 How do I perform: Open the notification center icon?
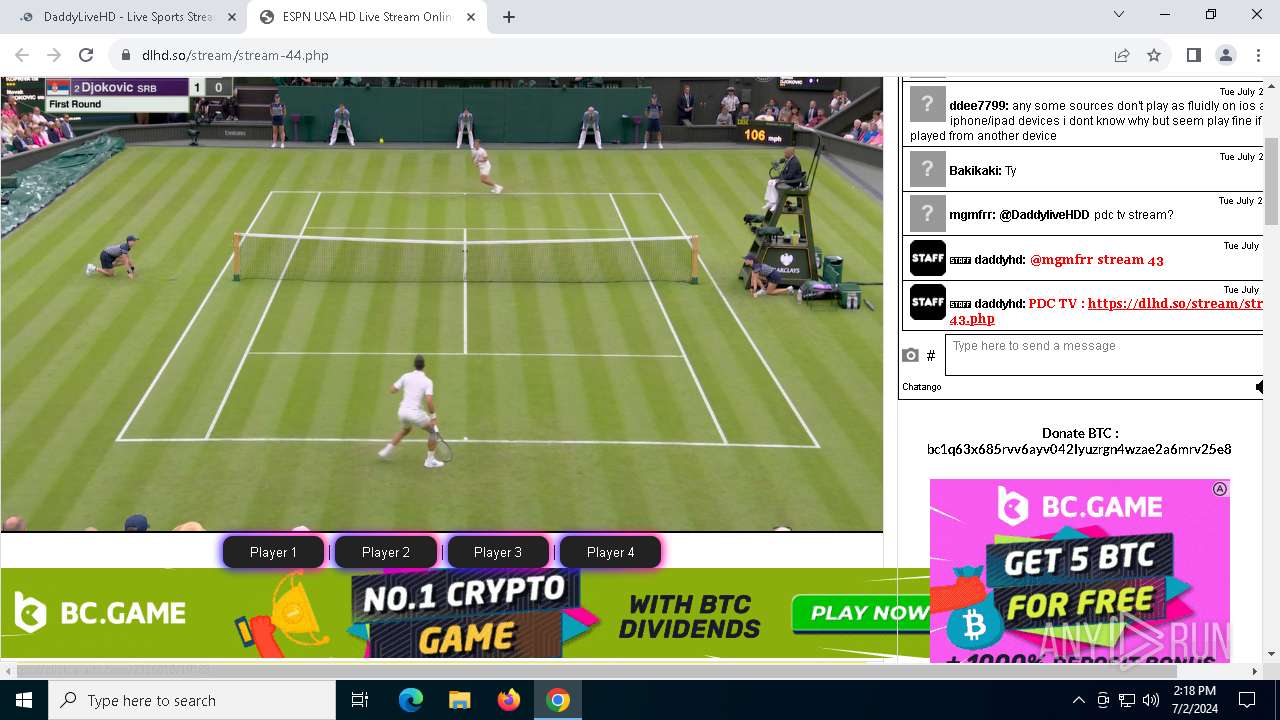click(x=1247, y=700)
